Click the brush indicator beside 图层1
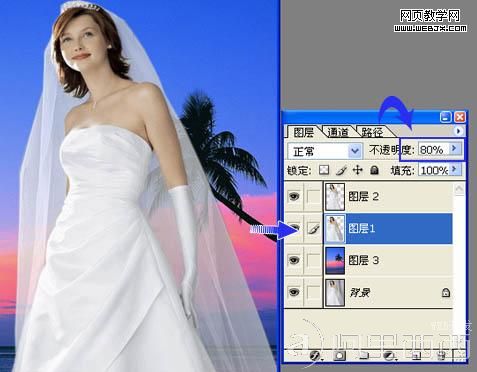The height and width of the screenshot is (372, 477). tap(313, 229)
